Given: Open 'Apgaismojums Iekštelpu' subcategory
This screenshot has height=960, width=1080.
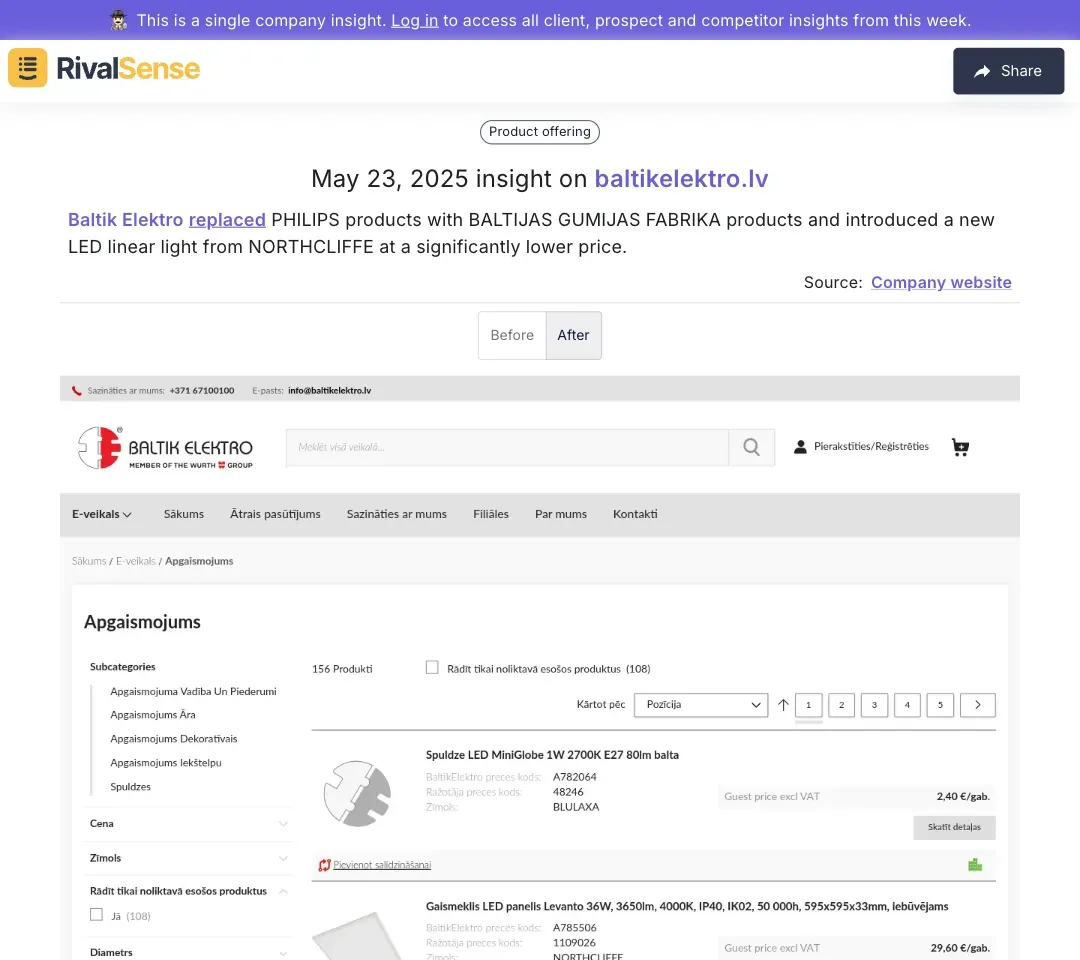Looking at the screenshot, I should [166, 763].
